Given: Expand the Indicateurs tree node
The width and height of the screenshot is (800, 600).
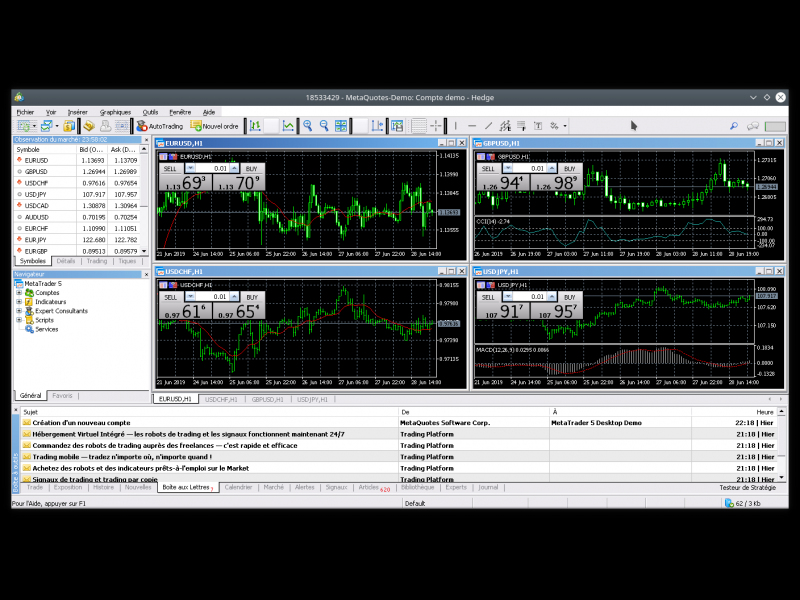Looking at the screenshot, I should pyautogui.click(x=19, y=302).
